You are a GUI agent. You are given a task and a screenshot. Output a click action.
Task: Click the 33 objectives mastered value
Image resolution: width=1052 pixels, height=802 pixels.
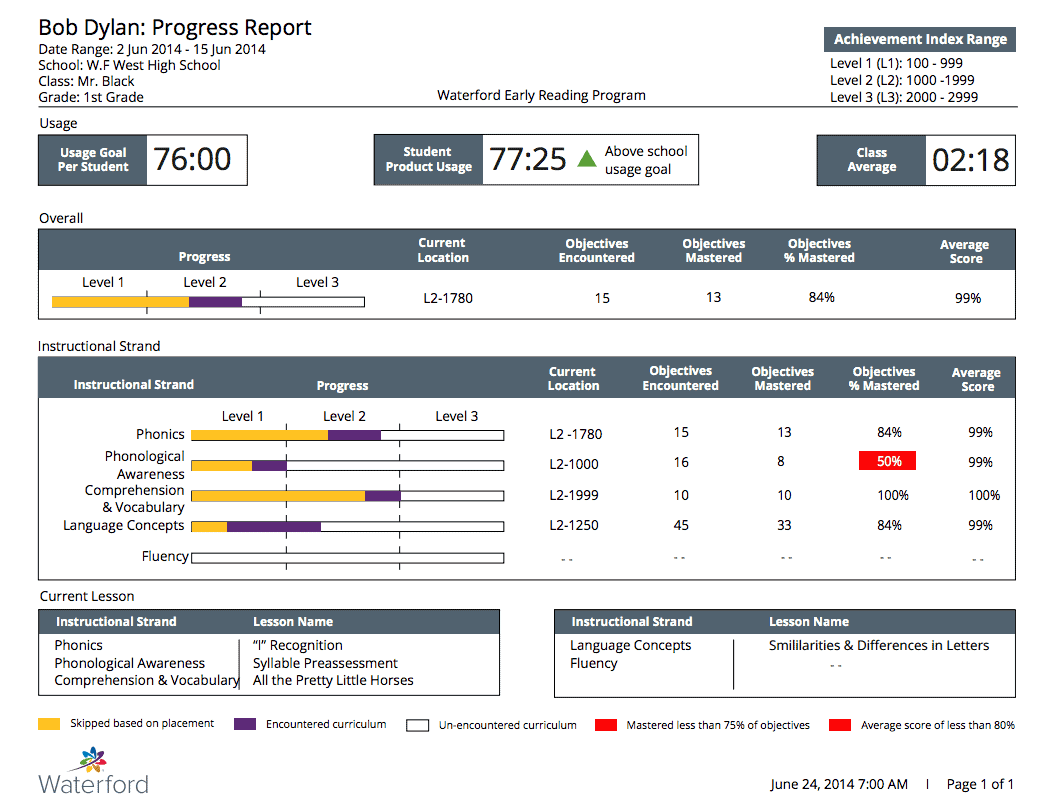coord(784,525)
